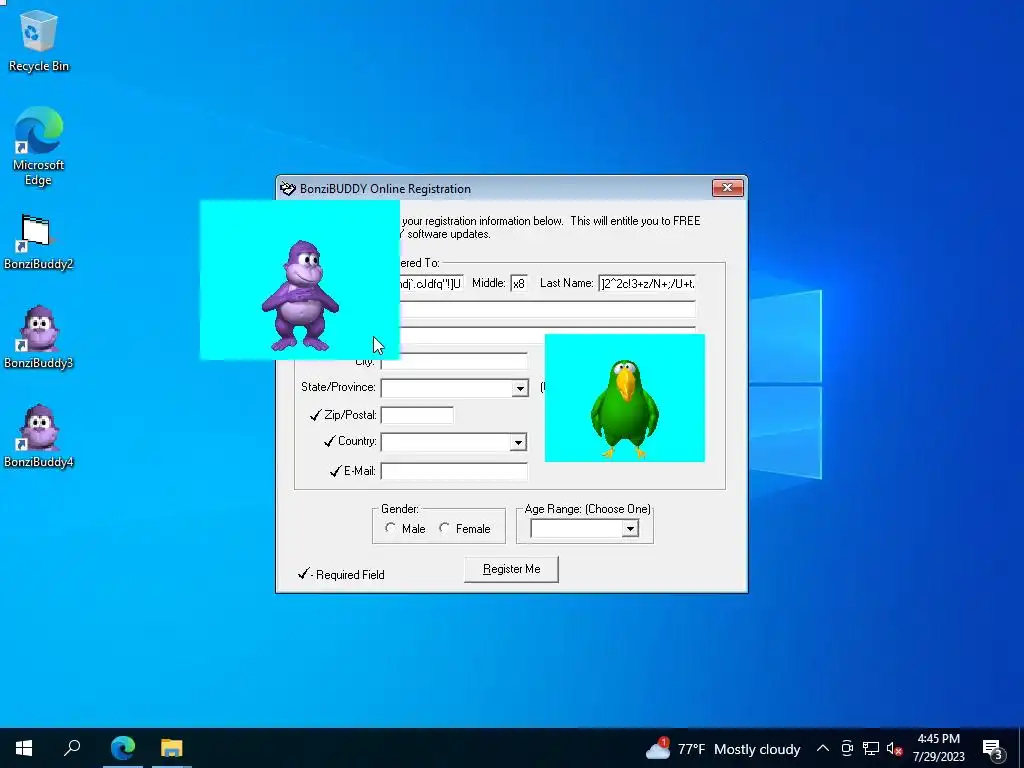Open the weather widget showing 77°F
Image resolution: width=1024 pixels, height=768 pixels.
coord(722,749)
